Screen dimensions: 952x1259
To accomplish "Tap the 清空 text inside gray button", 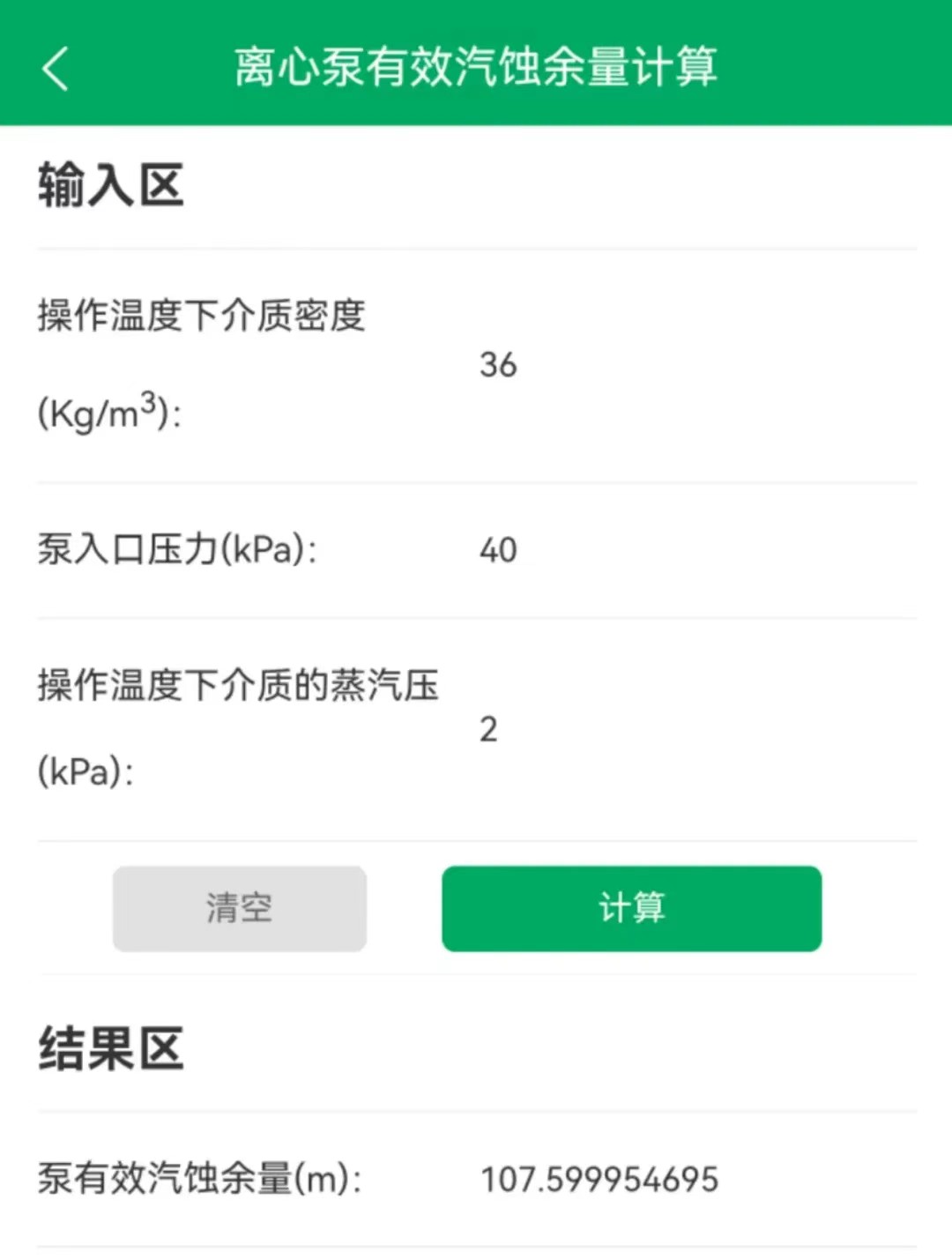I will (240, 908).
